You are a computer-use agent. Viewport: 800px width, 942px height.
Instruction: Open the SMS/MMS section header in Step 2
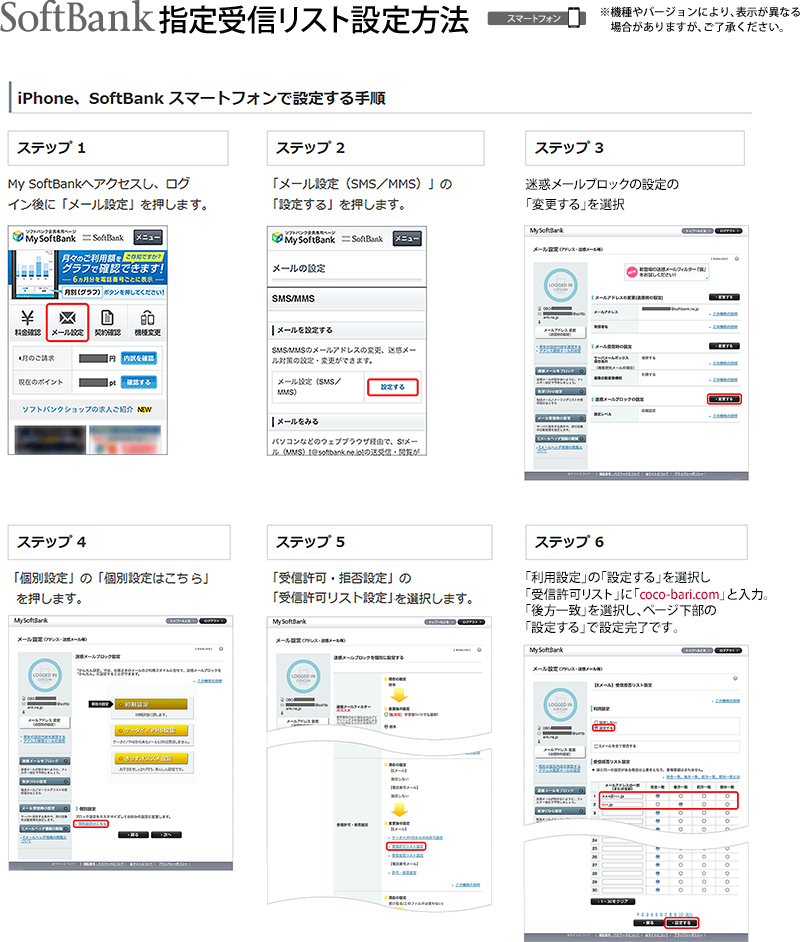click(x=347, y=299)
